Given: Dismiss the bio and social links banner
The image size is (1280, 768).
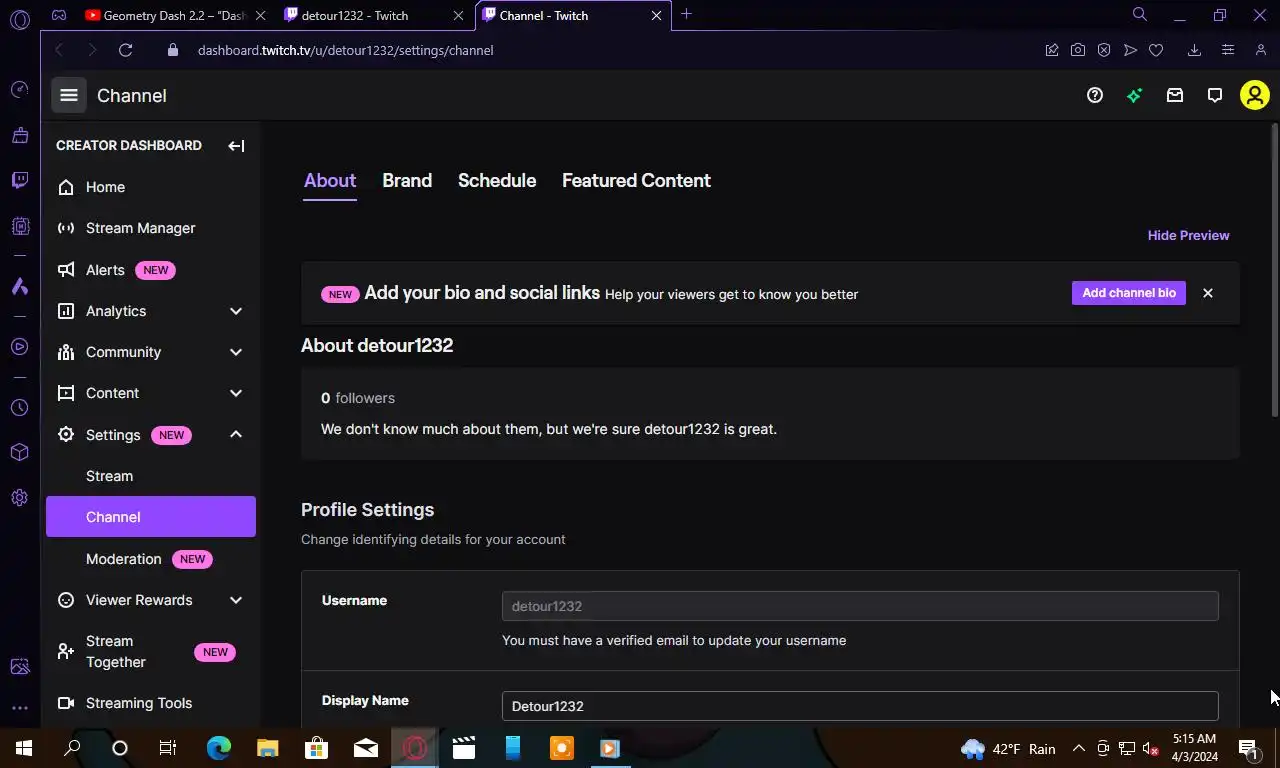Looking at the screenshot, I should 1208,293.
